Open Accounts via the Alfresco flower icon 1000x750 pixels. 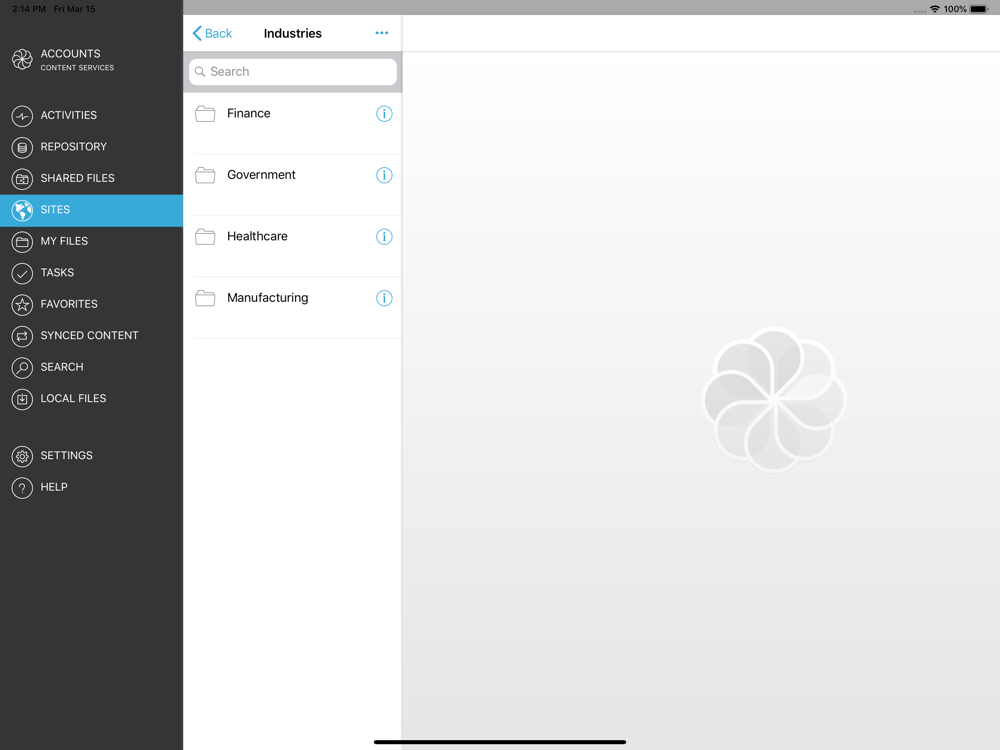22,59
